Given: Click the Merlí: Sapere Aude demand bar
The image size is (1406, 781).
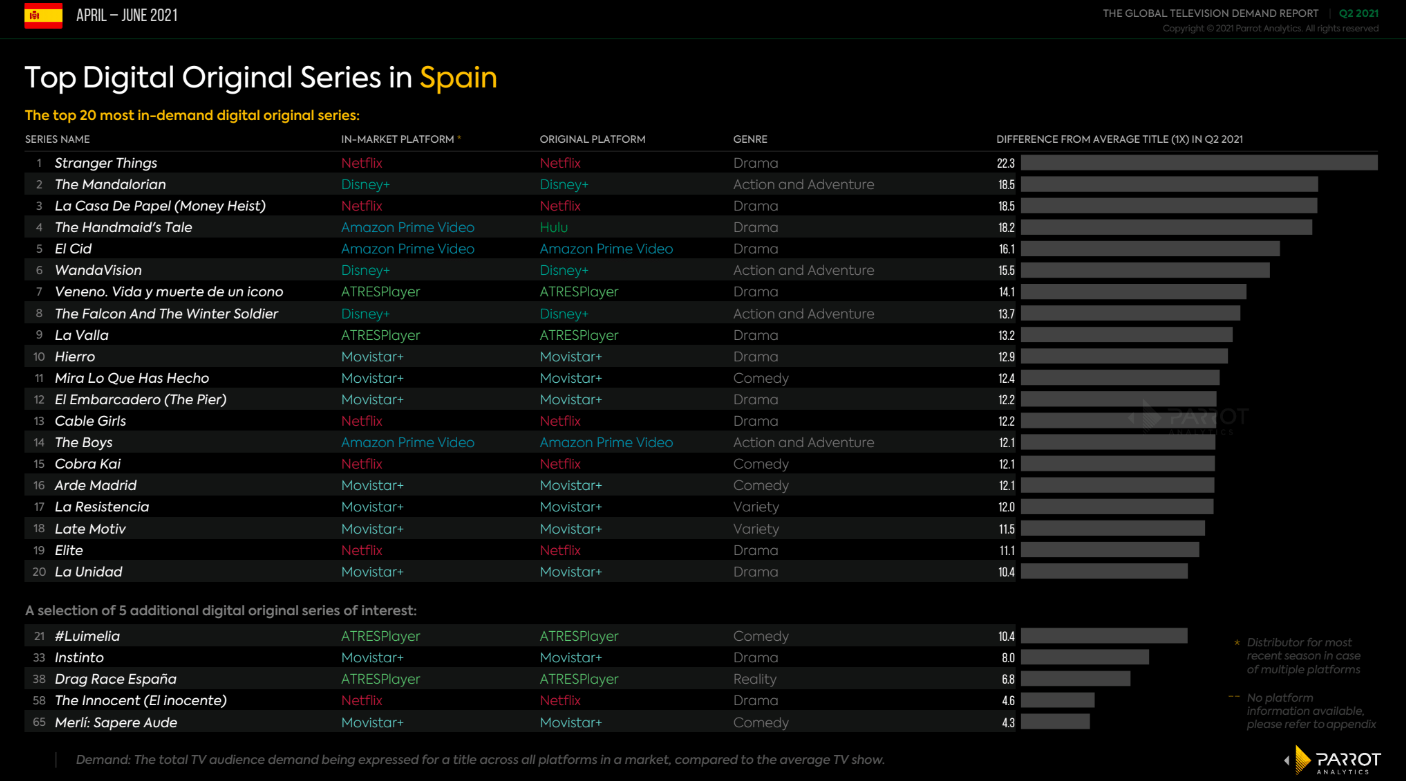Looking at the screenshot, I should point(1055,722).
